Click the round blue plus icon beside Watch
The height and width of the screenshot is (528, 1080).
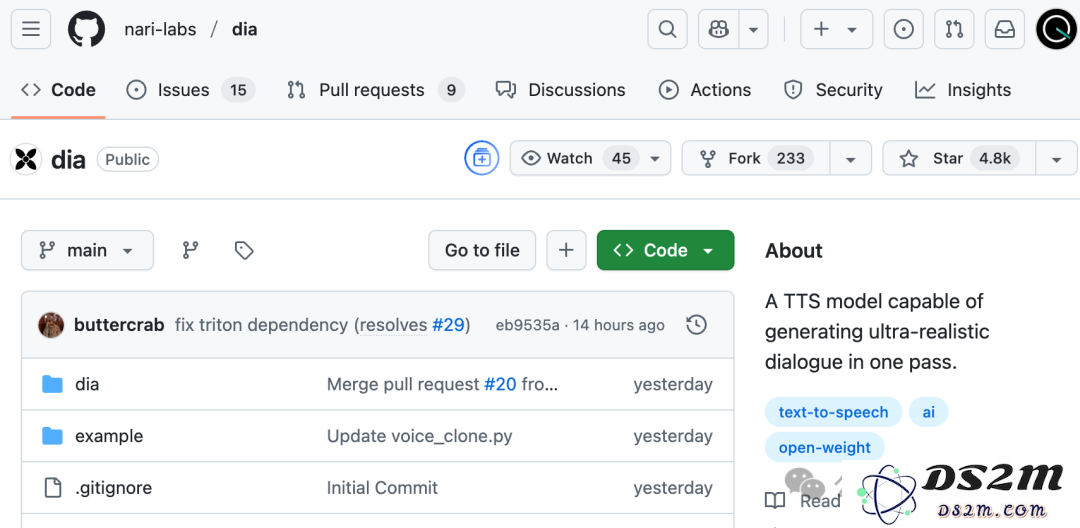coord(481,158)
